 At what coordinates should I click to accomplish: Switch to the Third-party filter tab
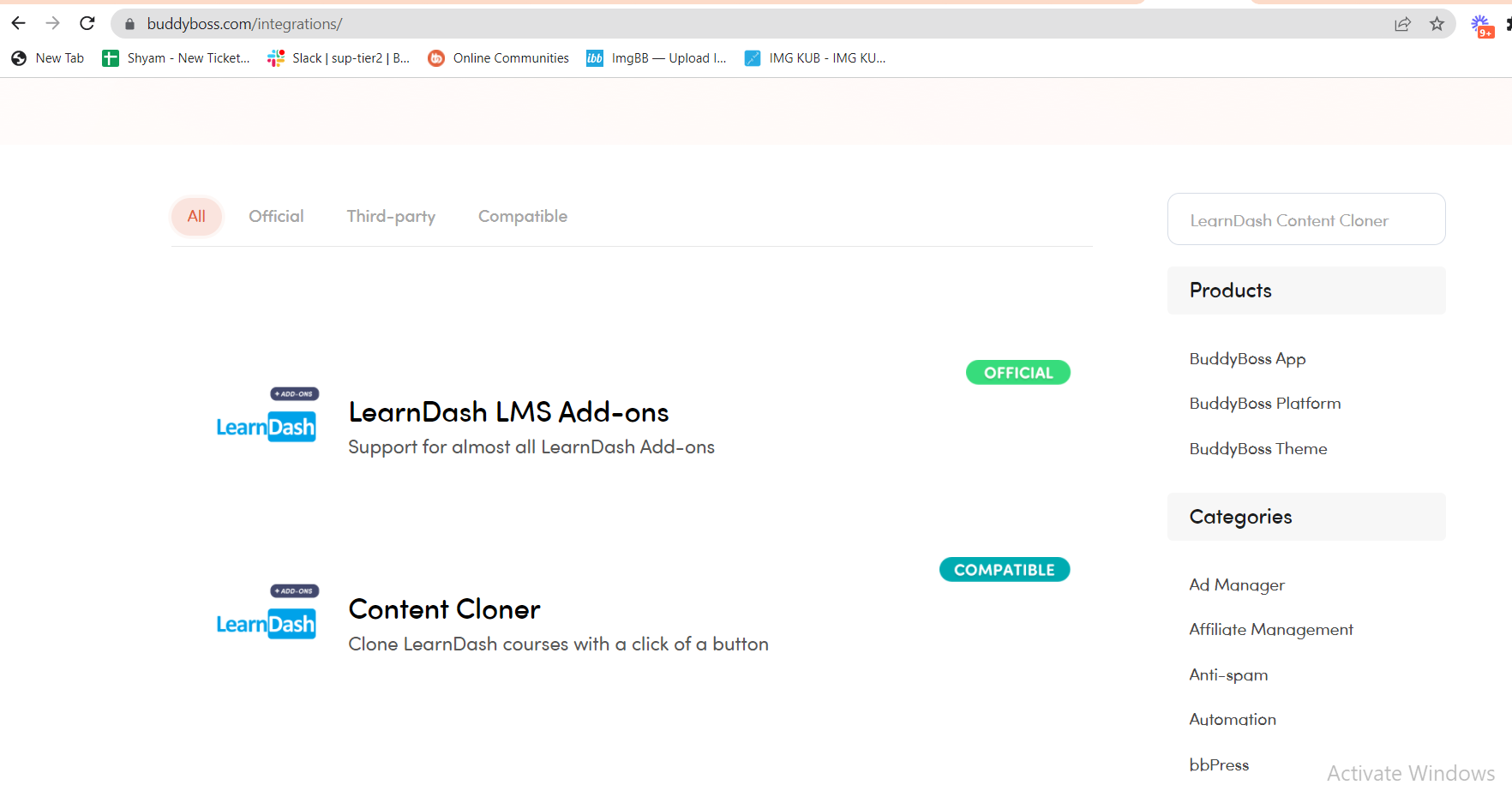[391, 216]
